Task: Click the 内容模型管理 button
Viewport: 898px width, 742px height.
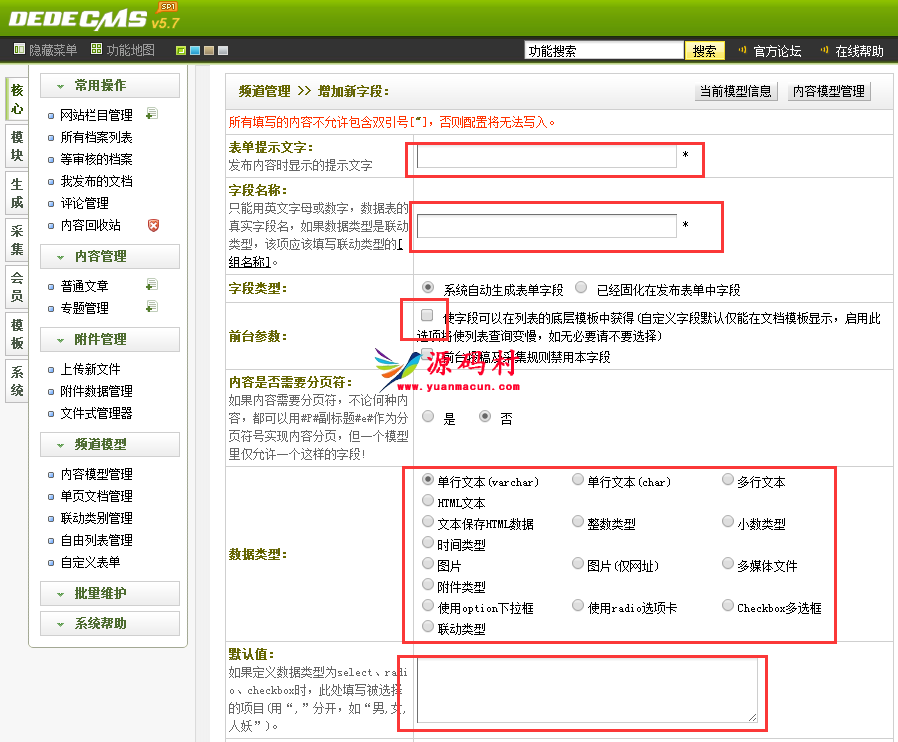Action: (x=828, y=91)
